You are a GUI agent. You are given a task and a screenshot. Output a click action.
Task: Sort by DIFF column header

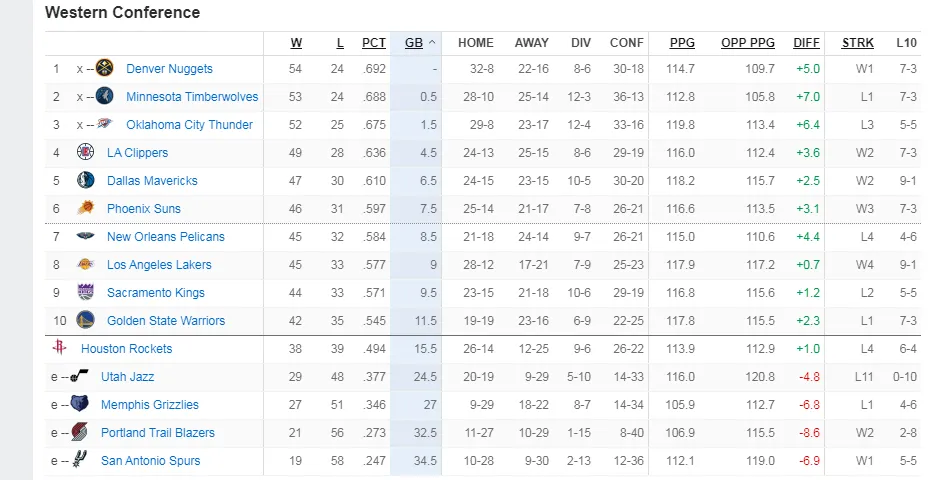(807, 43)
